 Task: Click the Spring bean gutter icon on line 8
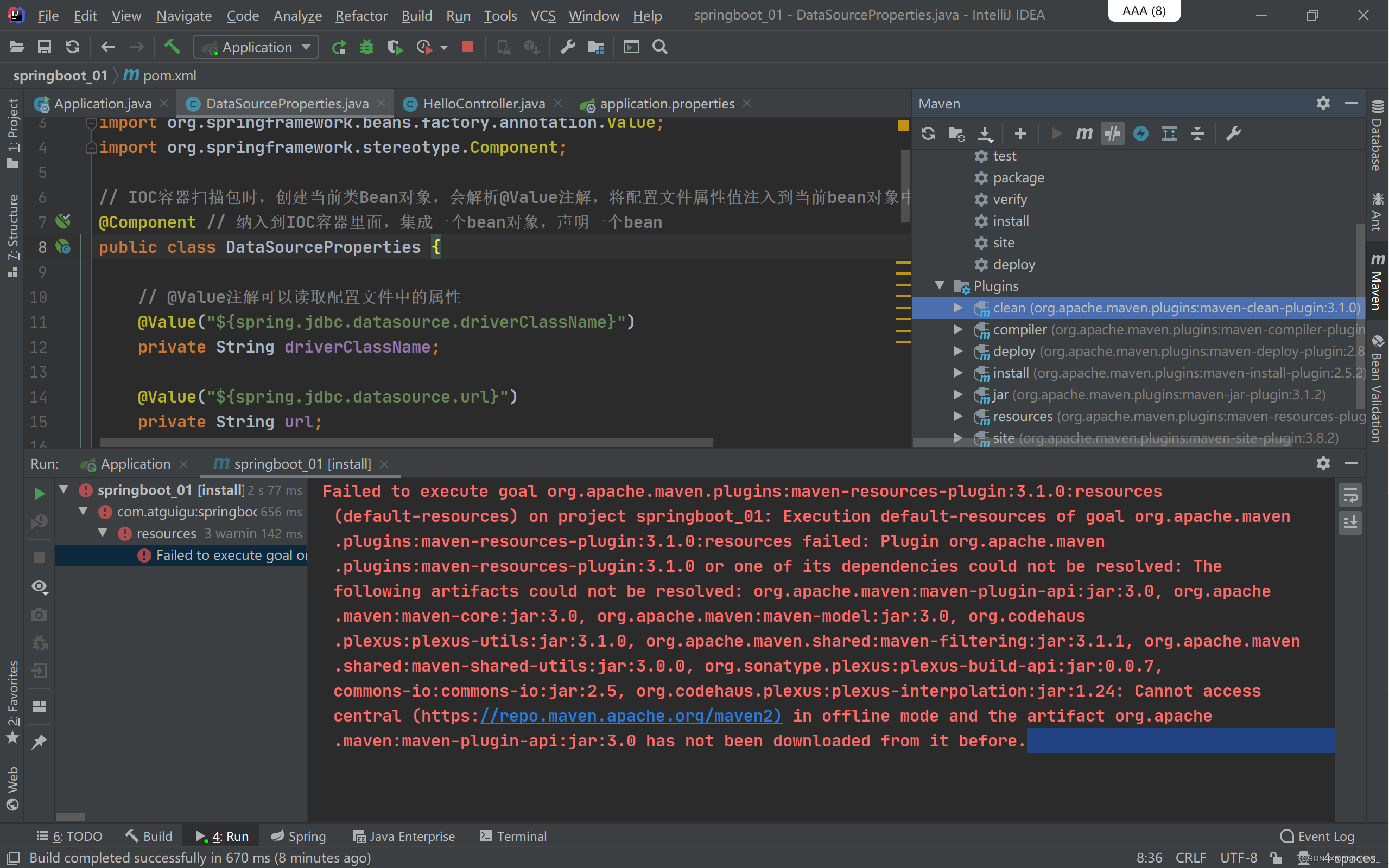click(x=63, y=247)
